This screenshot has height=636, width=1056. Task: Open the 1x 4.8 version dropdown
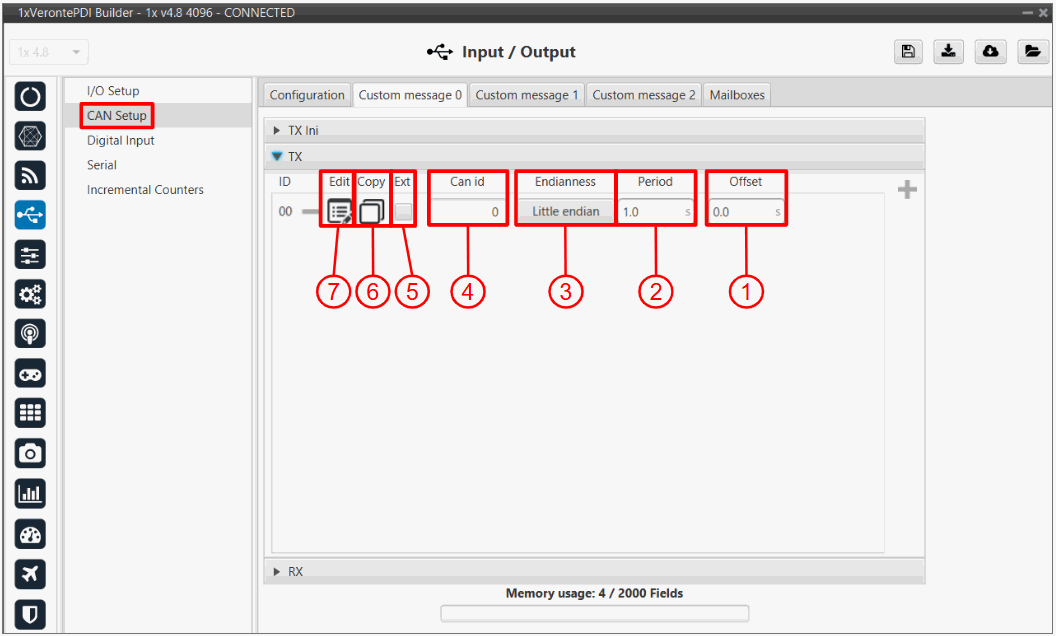[x=49, y=52]
